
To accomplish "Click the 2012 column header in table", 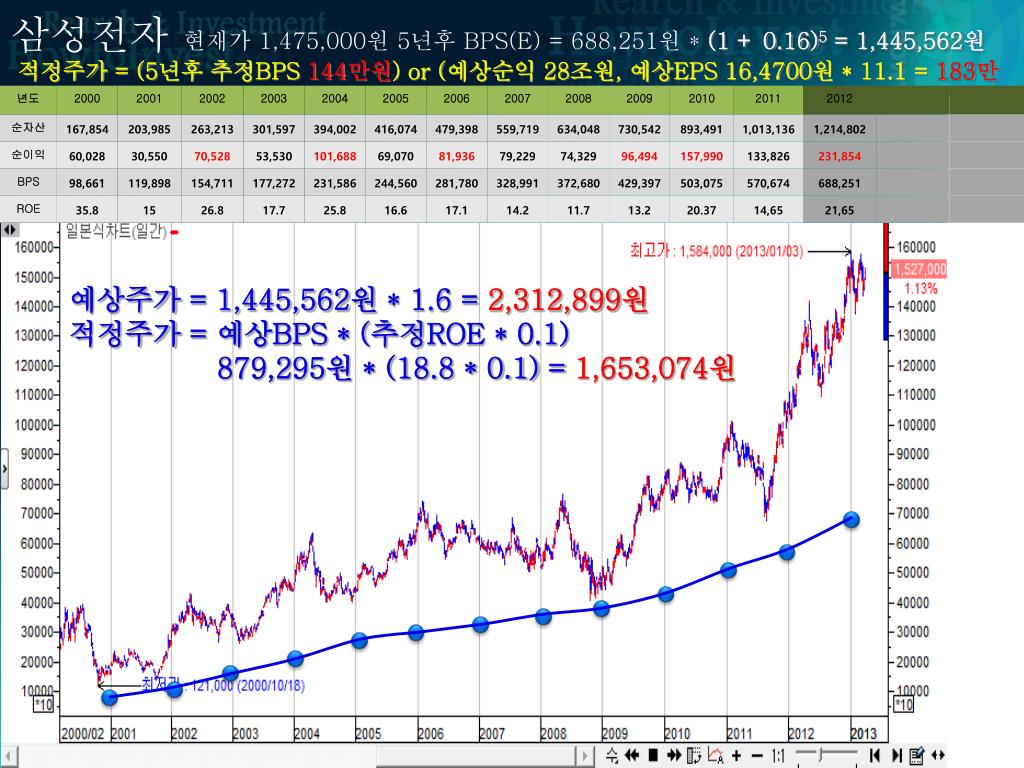I will point(839,99).
